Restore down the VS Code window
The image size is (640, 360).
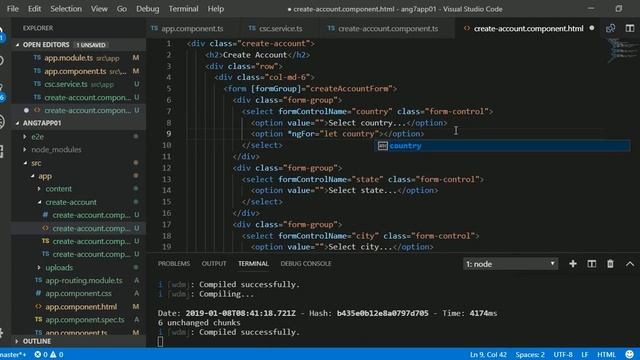pos(619,9)
